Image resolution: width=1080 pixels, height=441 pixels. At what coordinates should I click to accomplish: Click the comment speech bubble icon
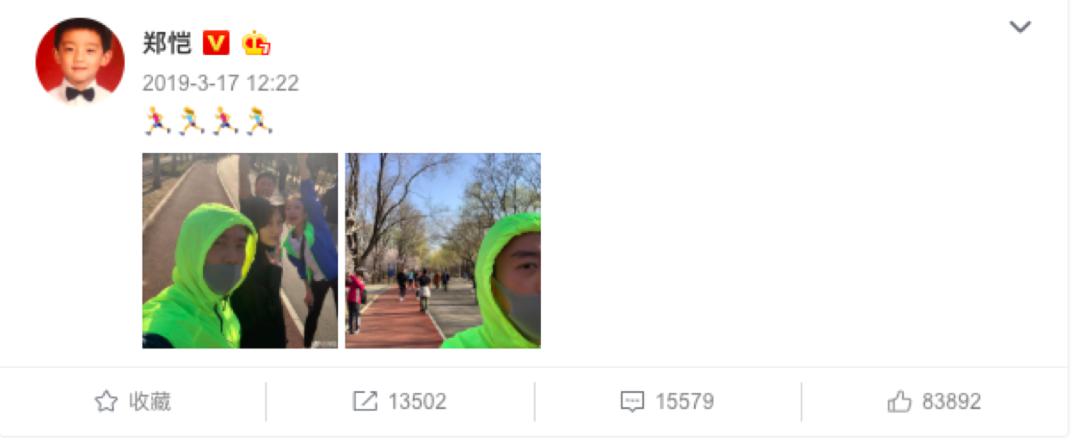[x=632, y=401]
